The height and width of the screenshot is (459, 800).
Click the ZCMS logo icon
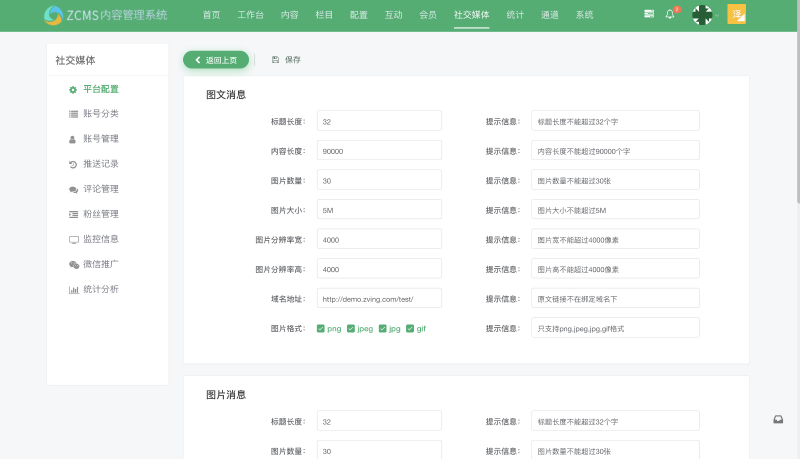(53, 15)
